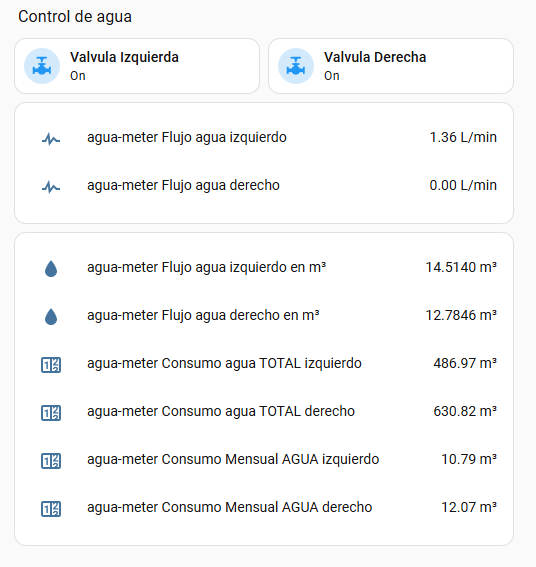The image size is (536, 567).
Task: Toggle the Valvula Derecha valve icon
Action: click(296, 66)
